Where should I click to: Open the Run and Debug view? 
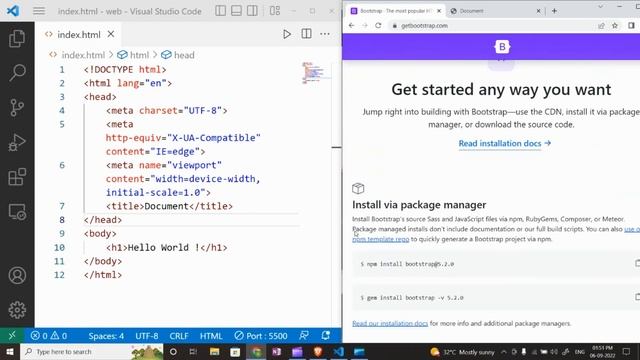pos(17,142)
